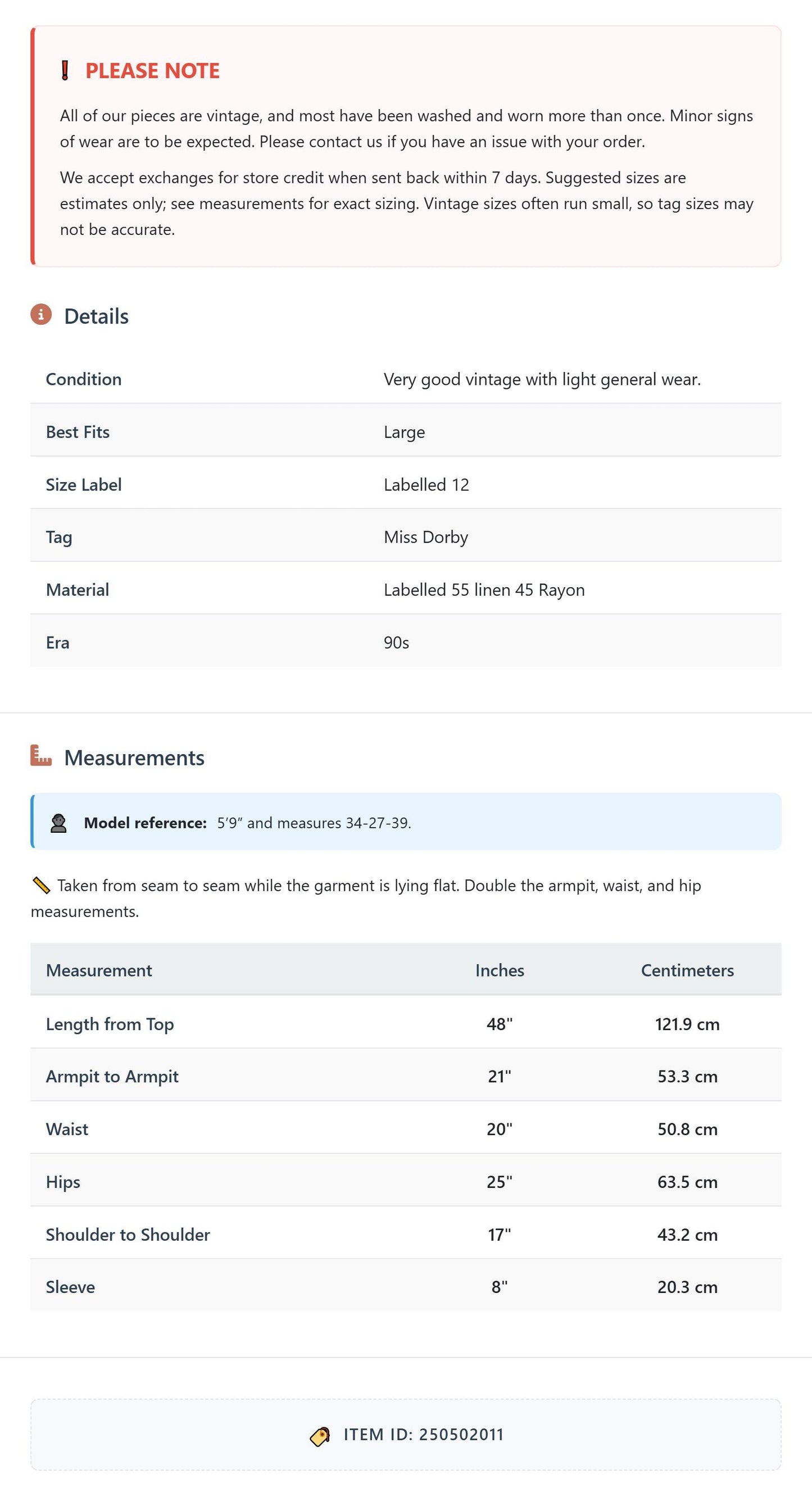Click the model reference person icon

(x=58, y=823)
